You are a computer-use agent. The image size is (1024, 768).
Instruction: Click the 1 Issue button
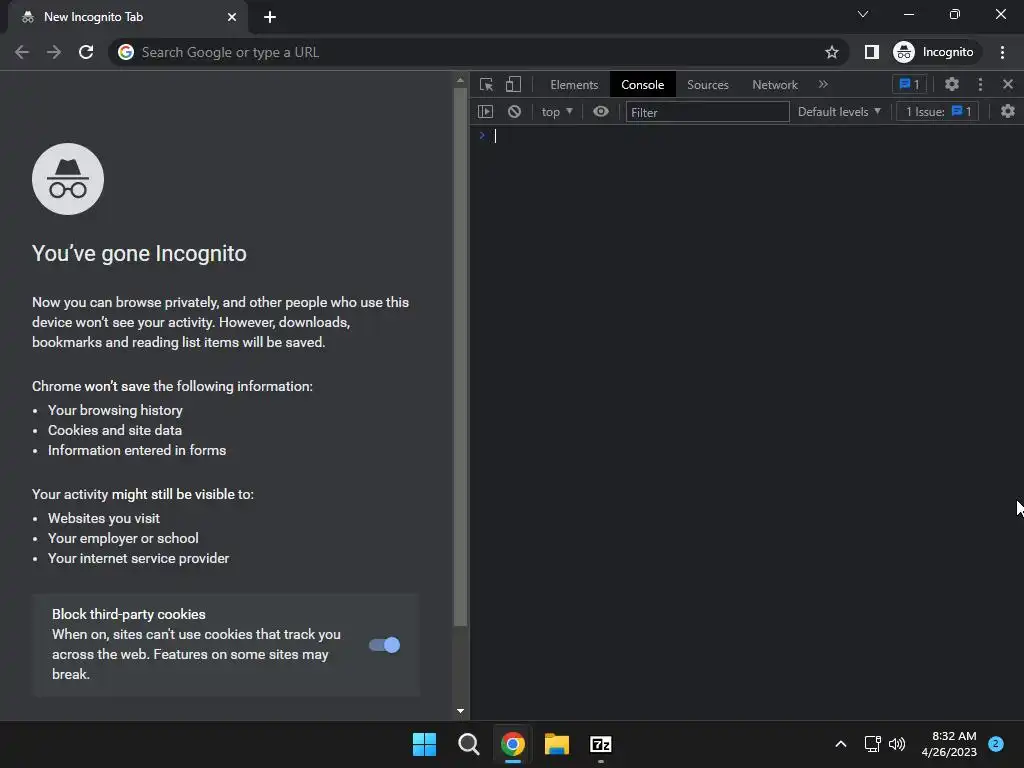pos(938,112)
